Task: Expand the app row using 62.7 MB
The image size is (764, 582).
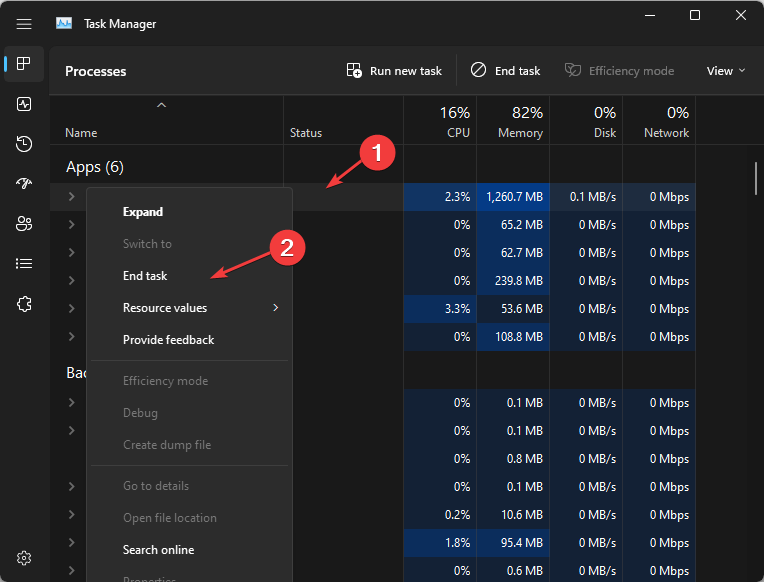Action: coord(72,252)
